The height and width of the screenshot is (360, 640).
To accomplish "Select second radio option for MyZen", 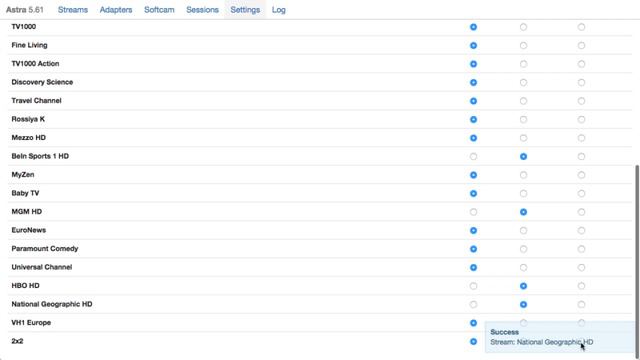I will pos(523,175).
